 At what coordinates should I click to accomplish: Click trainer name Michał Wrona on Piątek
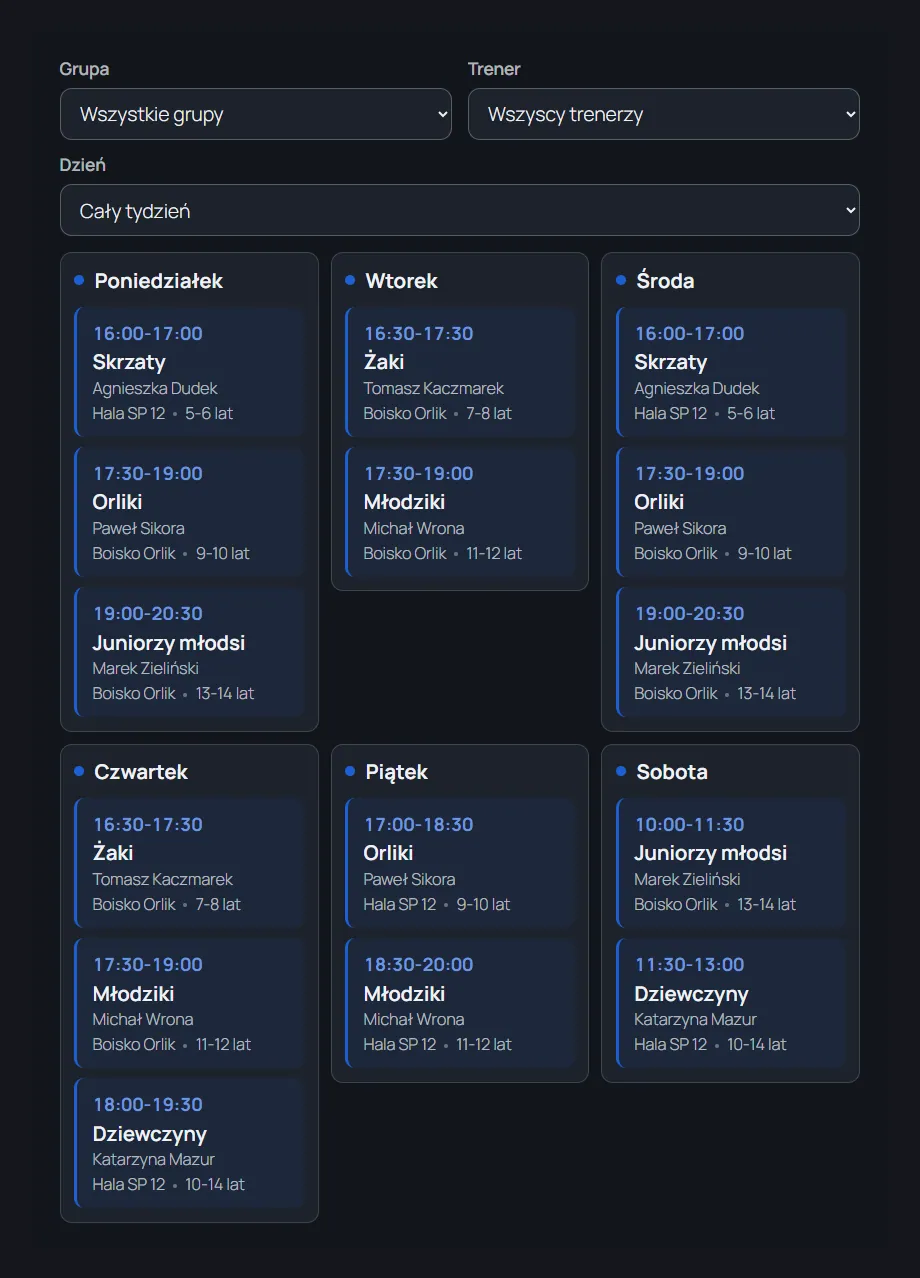tap(413, 1019)
